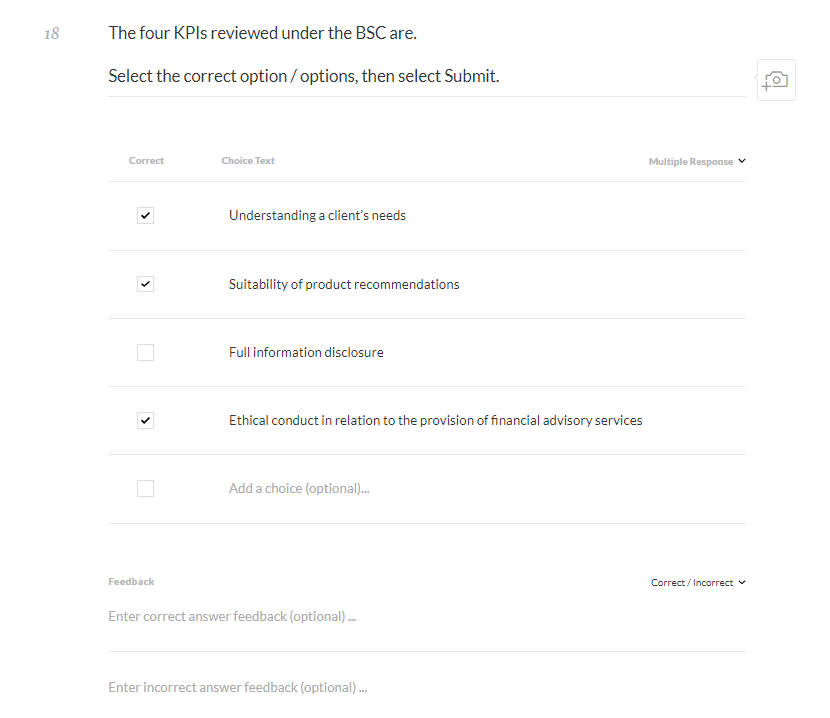This screenshot has height=718, width=830.
Task: Click the 'Correct' column header
Action: coord(146,161)
